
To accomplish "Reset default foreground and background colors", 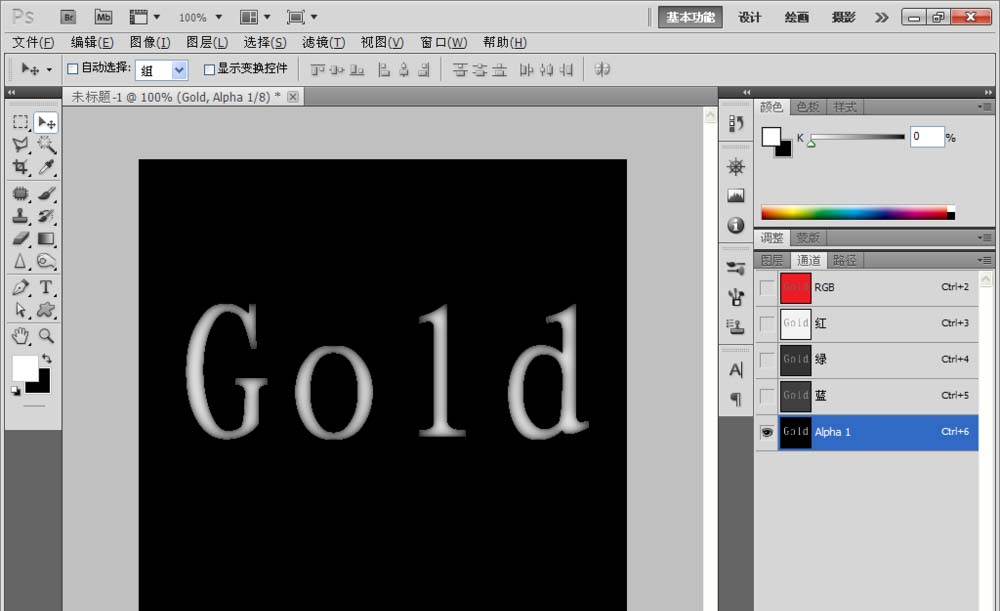I will tap(15, 390).
